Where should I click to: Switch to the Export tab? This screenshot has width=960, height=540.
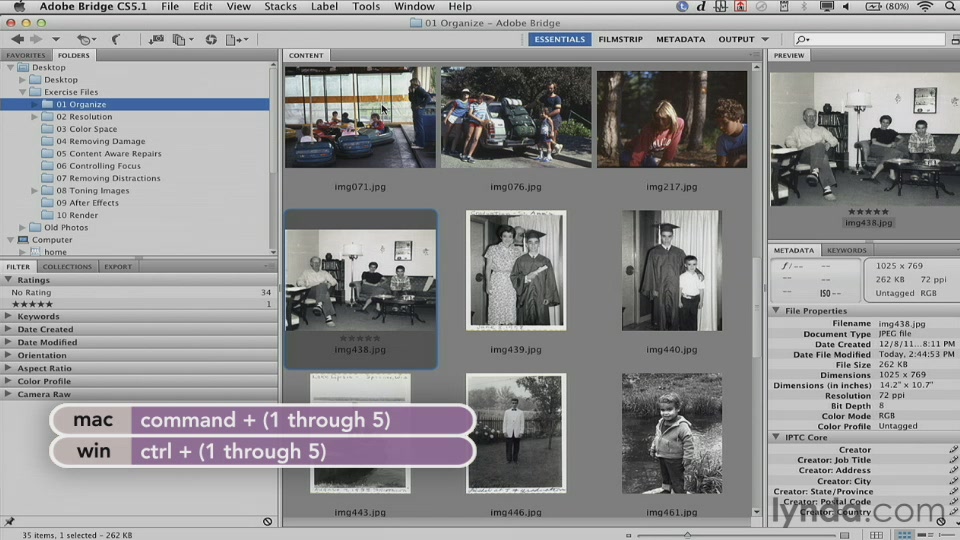pos(118,267)
